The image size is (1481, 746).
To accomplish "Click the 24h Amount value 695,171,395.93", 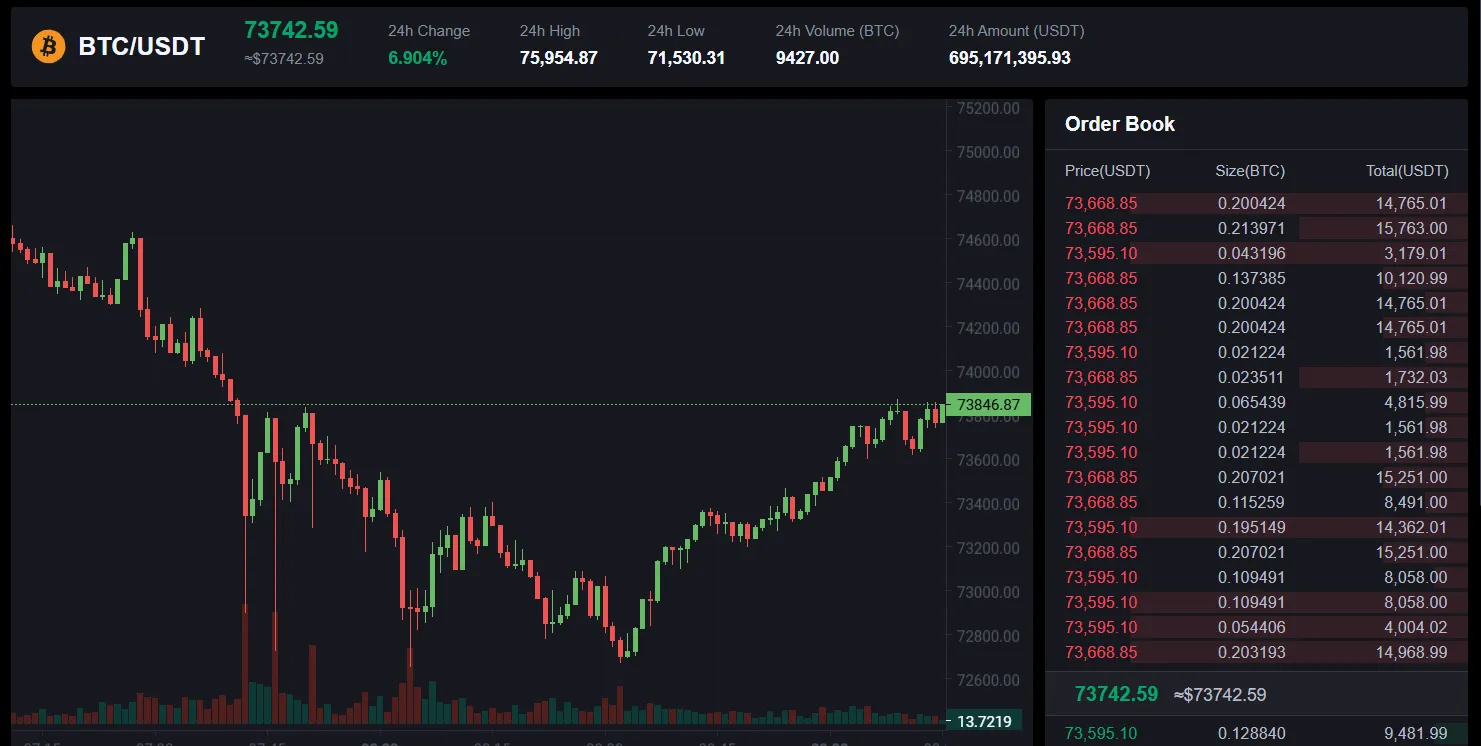I will tap(1009, 58).
